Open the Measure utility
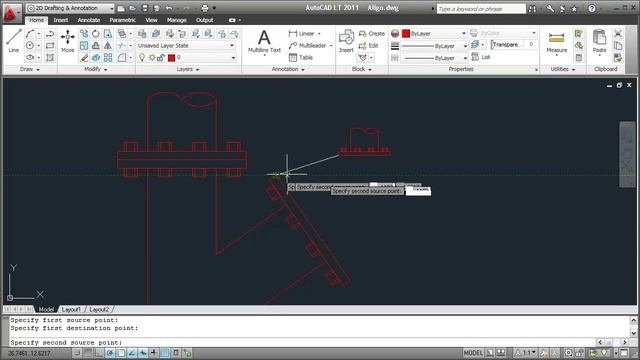Viewport: 640px width, 360px height. (x=557, y=42)
